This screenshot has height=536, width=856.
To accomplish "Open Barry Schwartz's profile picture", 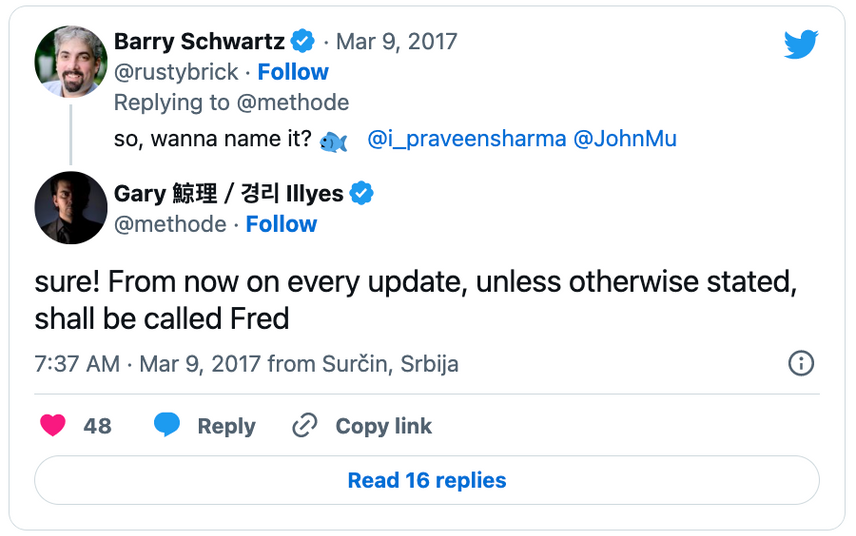I will [x=71, y=62].
